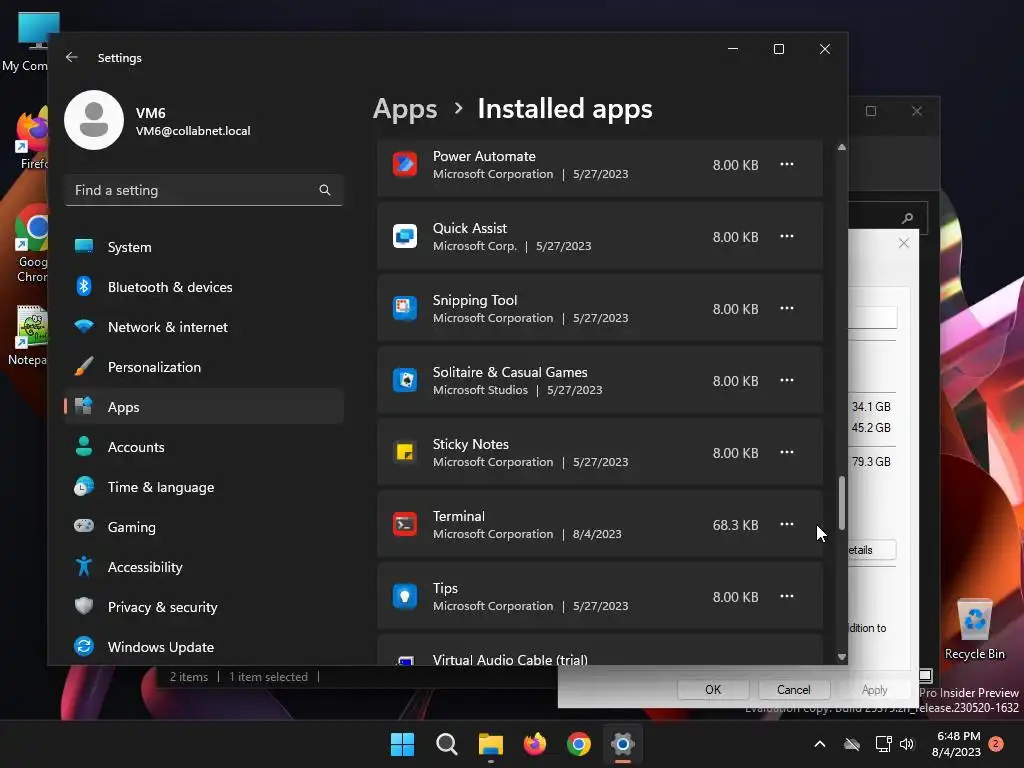Open the taskbar clock showing 6:48 PM

tap(957, 744)
